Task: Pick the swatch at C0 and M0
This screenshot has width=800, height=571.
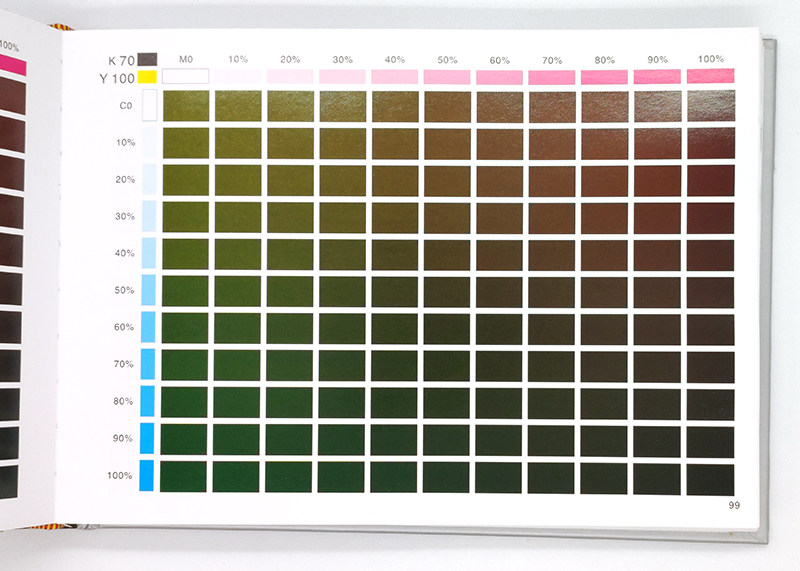Action: point(186,106)
